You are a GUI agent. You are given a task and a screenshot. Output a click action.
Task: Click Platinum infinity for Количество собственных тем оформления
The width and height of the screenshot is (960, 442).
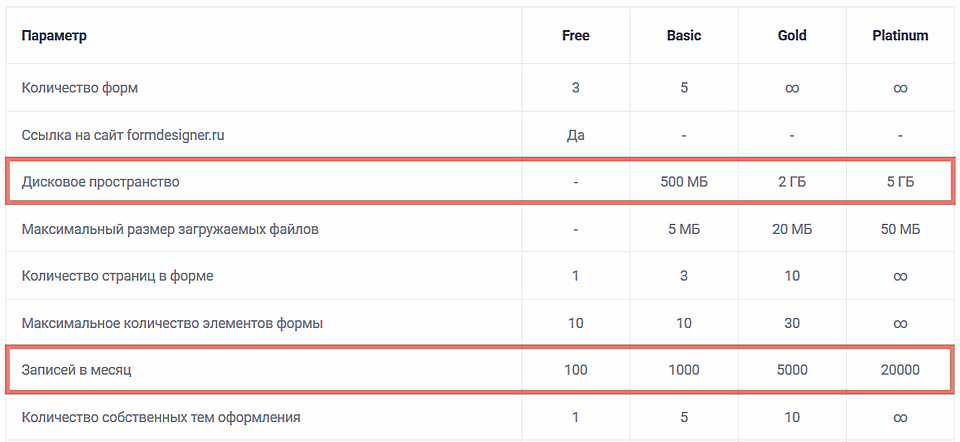[x=900, y=418]
